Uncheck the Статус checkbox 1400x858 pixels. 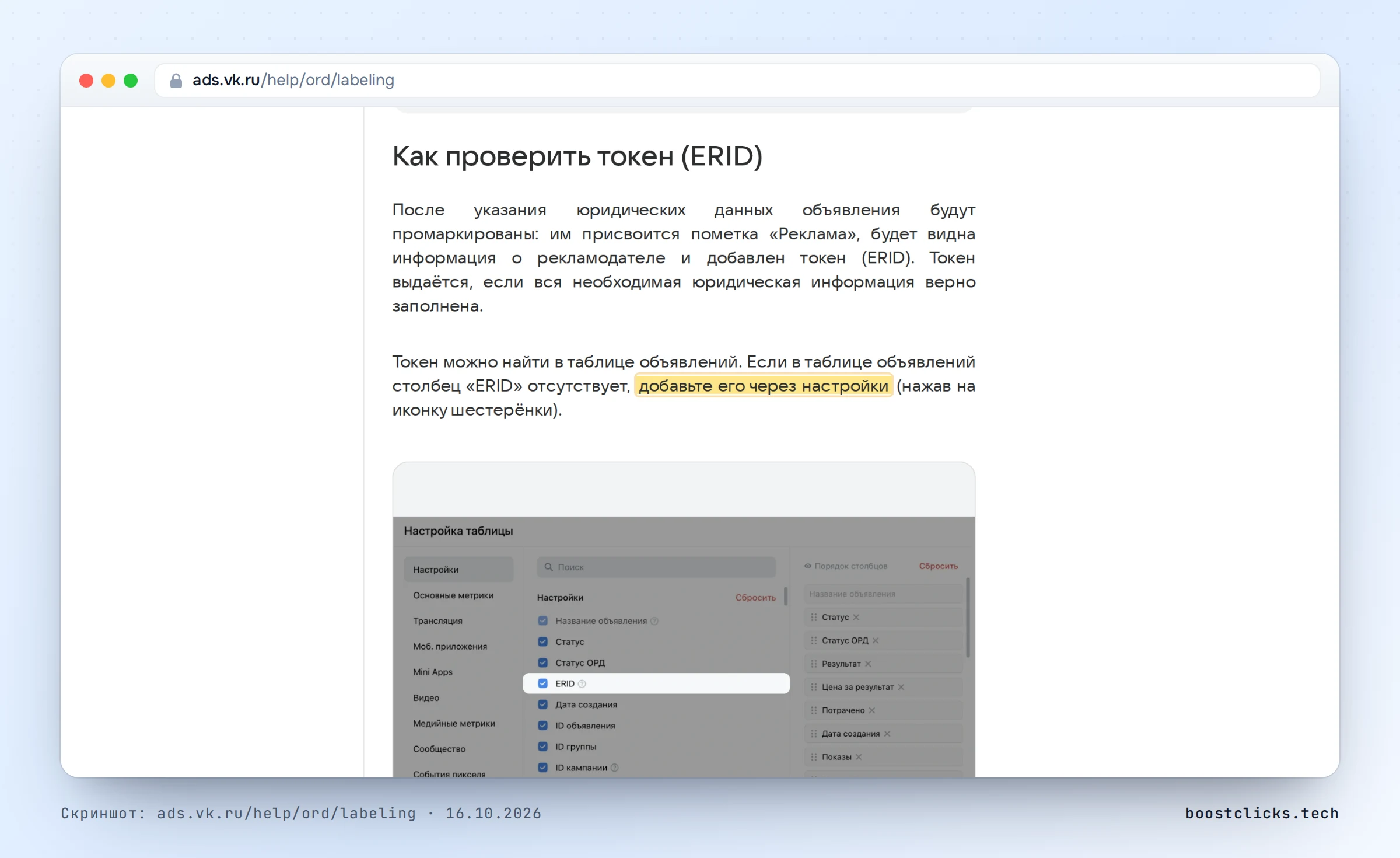pyautogui.click(x=543, y=641)
